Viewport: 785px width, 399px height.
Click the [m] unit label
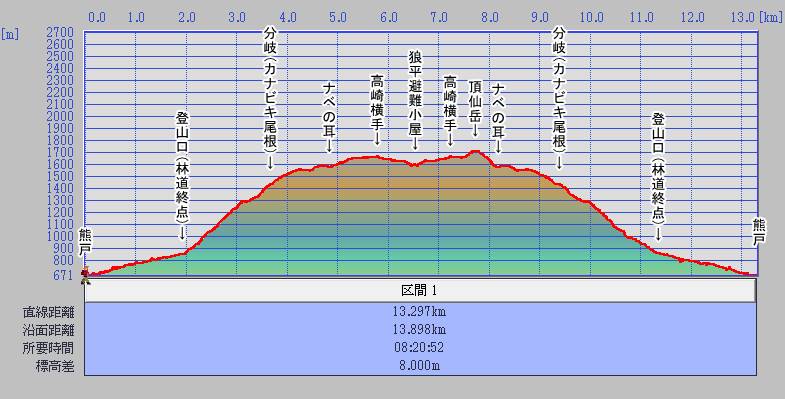pos(10,35)
